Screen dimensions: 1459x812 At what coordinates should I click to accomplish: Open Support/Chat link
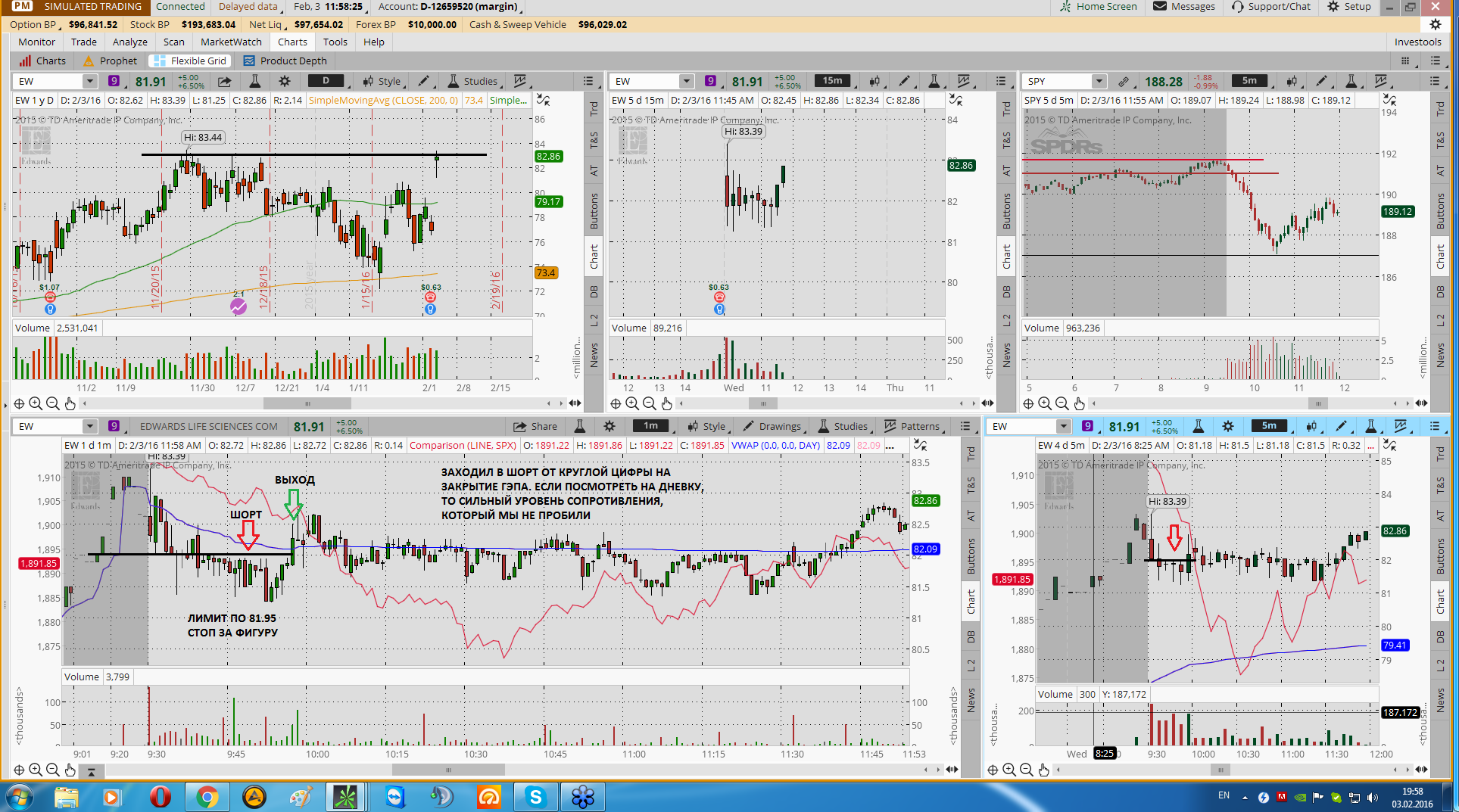tap(1271, 7)
